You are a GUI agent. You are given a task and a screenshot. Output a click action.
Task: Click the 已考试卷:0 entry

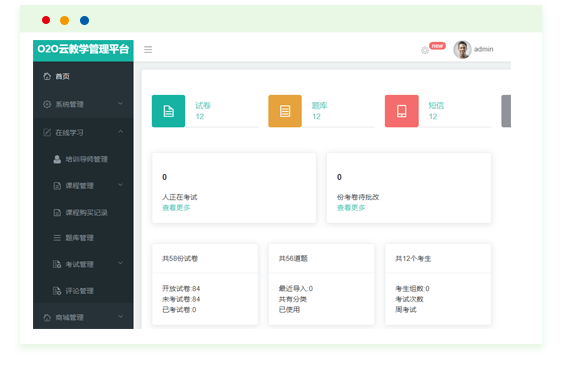tap(179, 310)
